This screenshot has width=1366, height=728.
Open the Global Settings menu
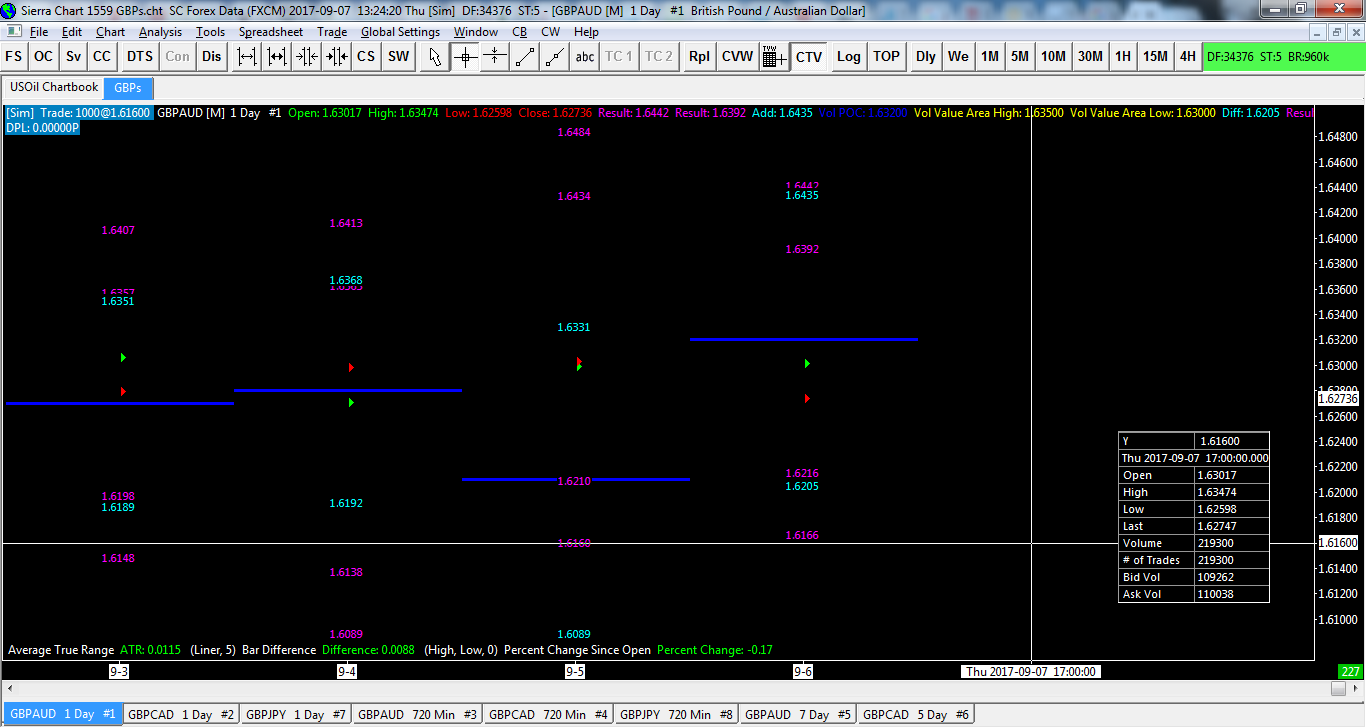(x=401, y=32)
